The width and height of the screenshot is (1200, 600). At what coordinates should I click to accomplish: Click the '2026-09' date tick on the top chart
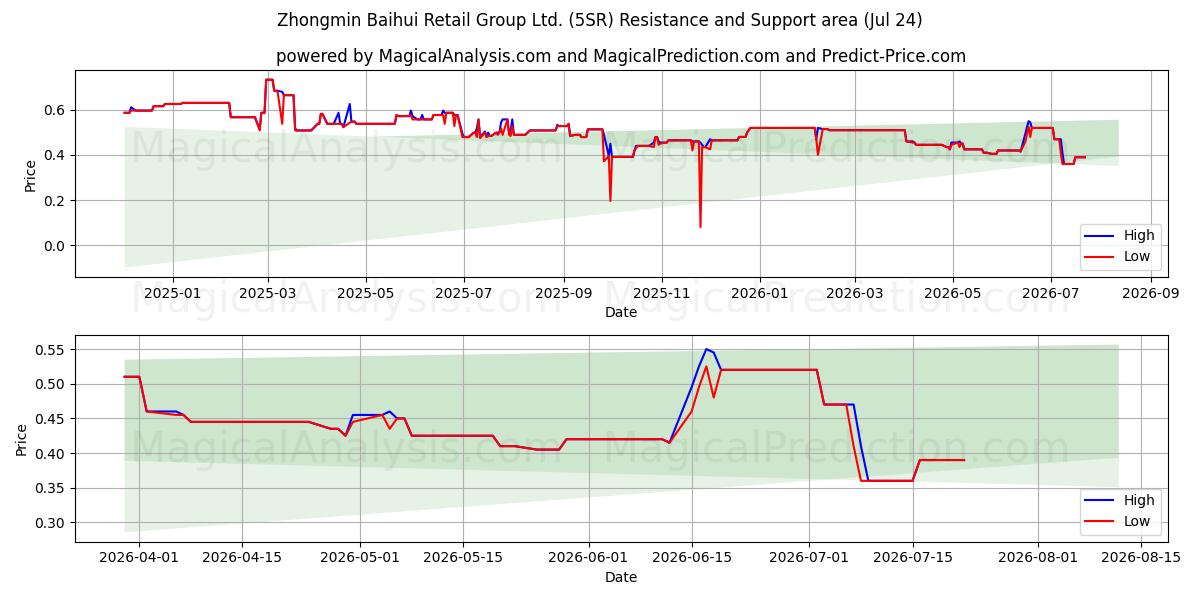tap(1150, 293)
